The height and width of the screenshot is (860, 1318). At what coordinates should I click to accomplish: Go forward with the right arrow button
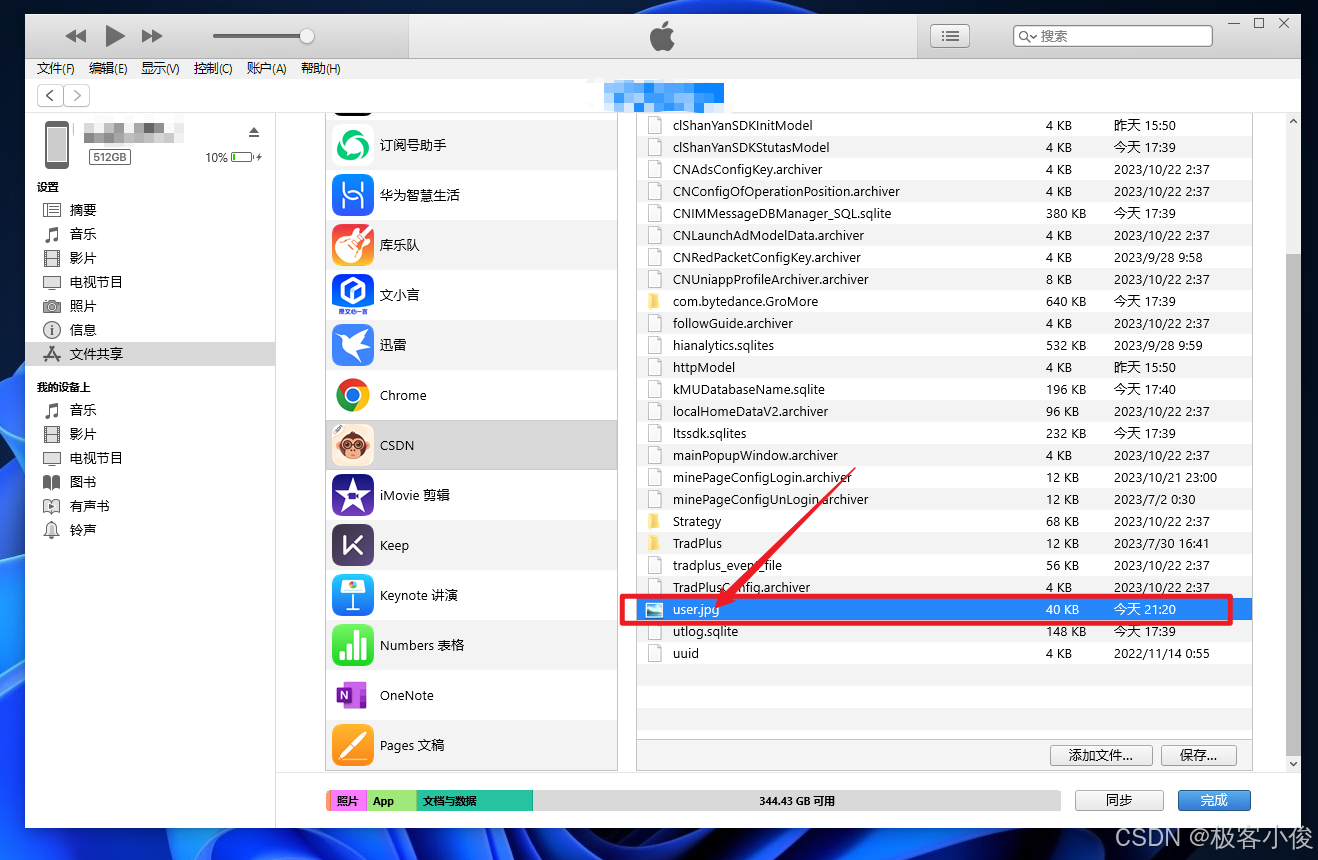77,95
